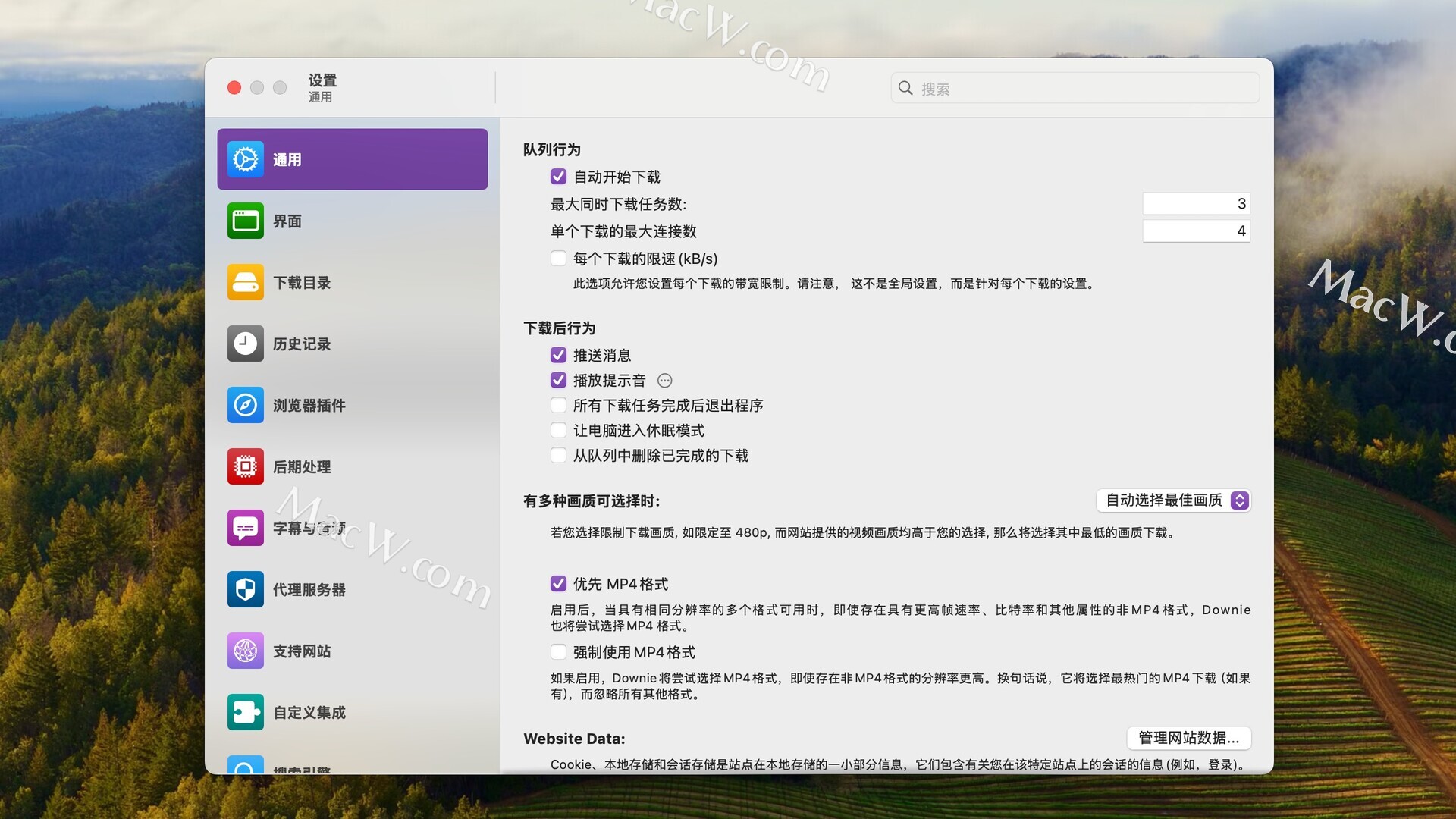
Task: Click the 有多种画质可选择时 label
Action: coord(591,501)
